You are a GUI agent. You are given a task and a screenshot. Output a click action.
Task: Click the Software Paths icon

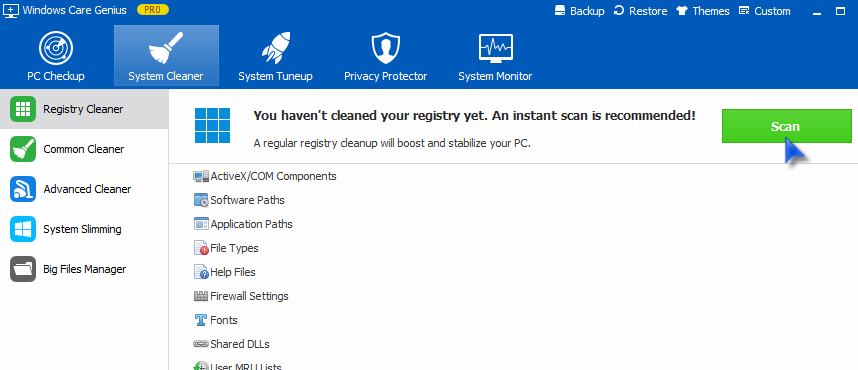pos(201,200)
